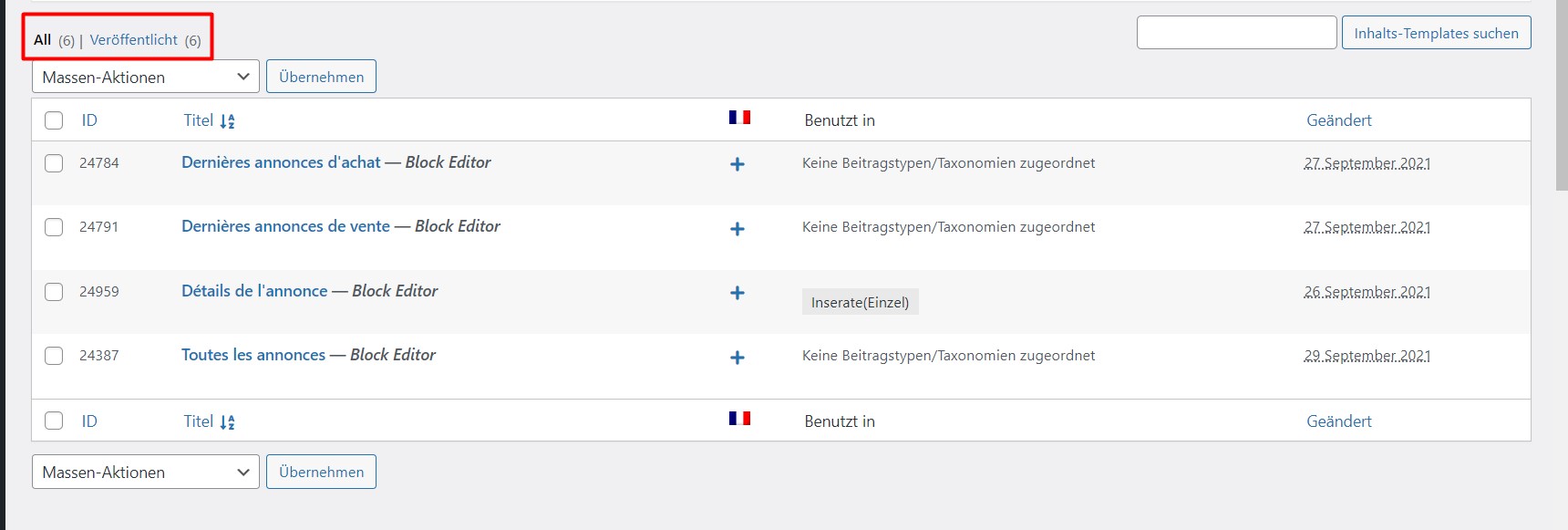1568x530 pixels.
Task: Open the bottom Massen-Aktionen dropdown
Action: 146,472
